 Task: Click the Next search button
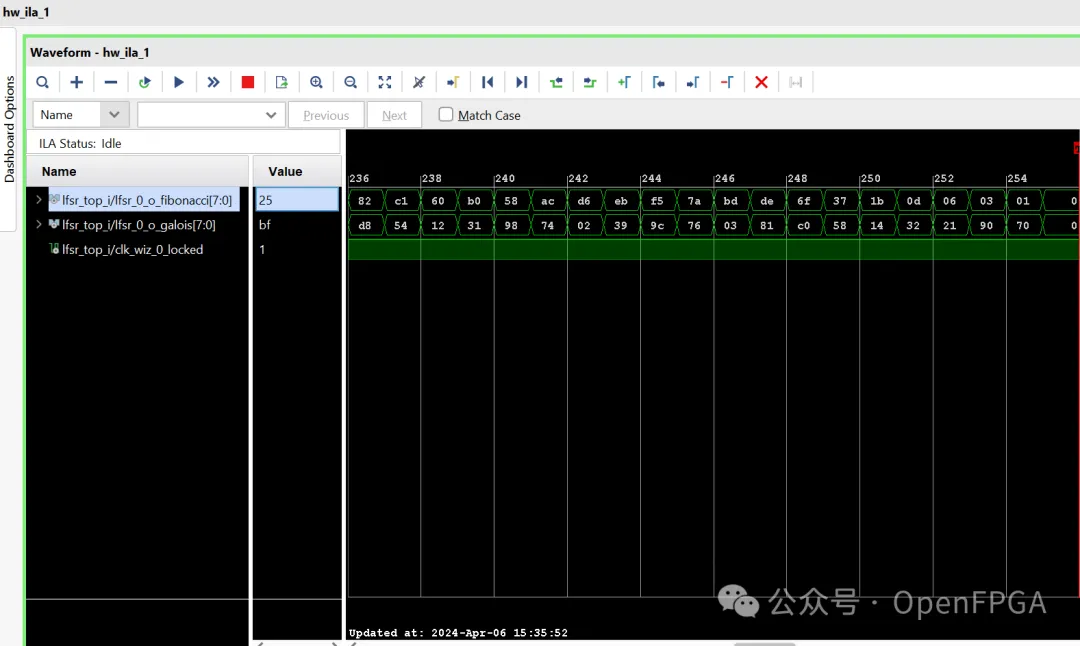pos(394,115)
